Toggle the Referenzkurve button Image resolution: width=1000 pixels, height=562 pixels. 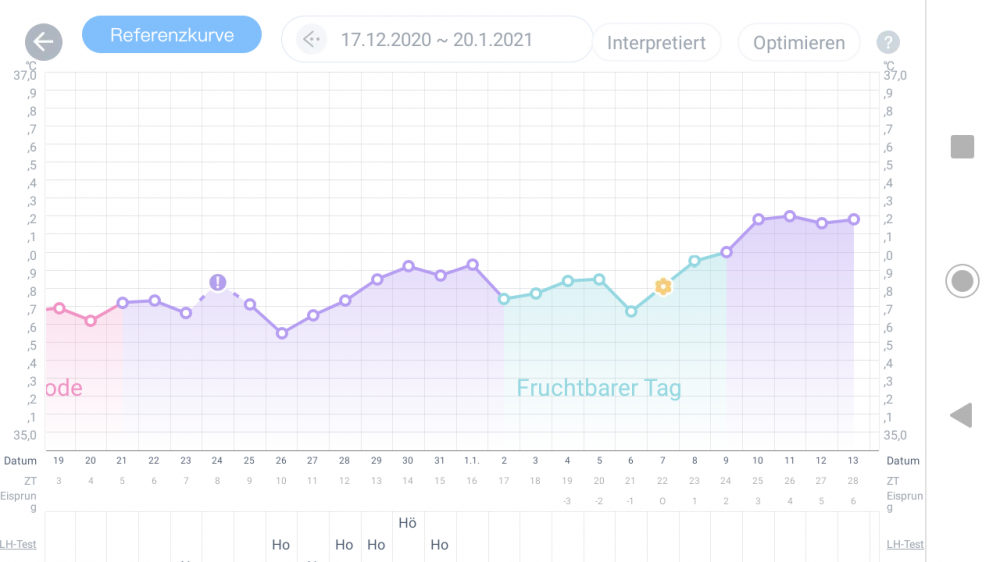[172, 34]
